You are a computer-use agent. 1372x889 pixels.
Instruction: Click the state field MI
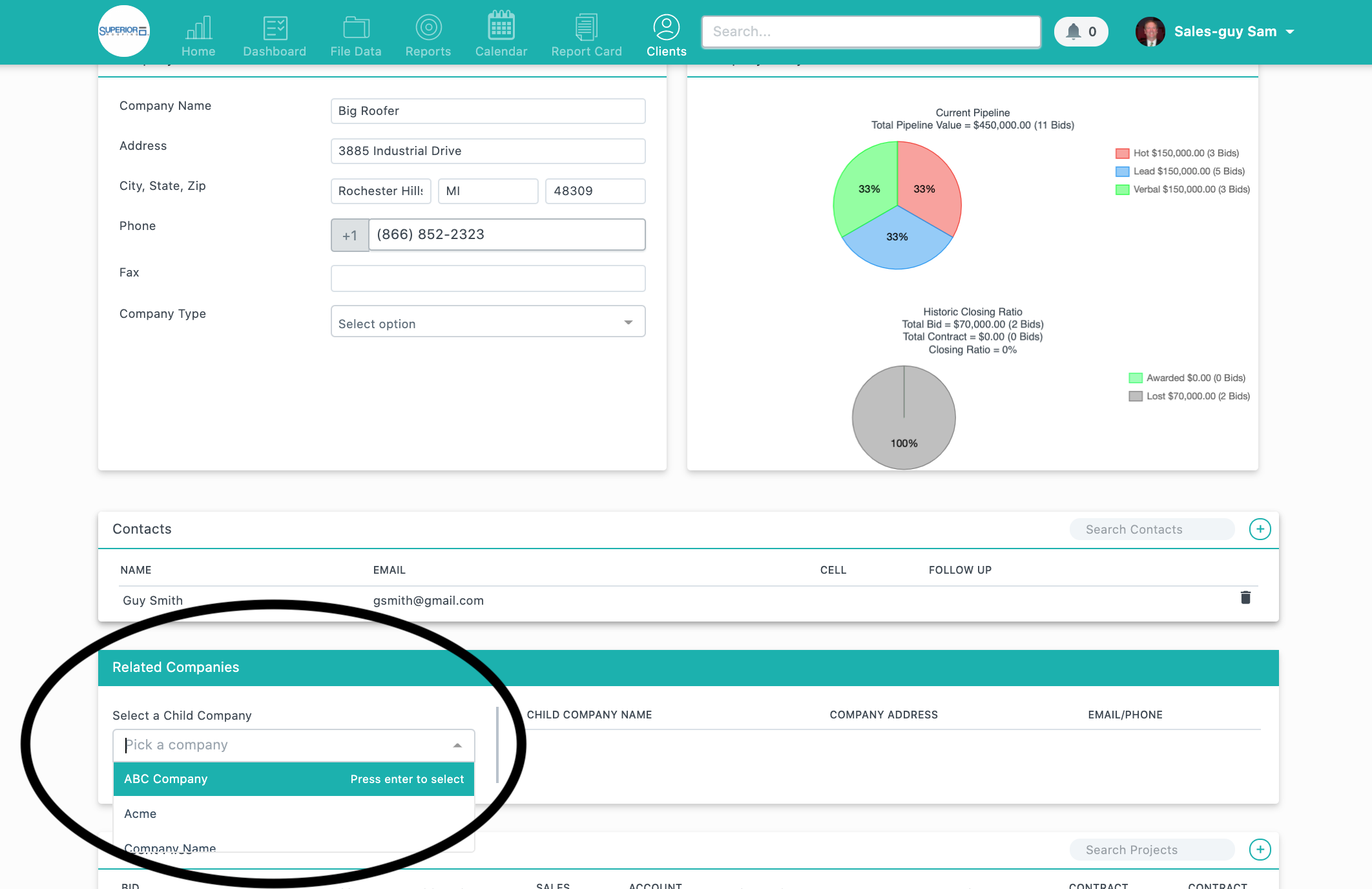tap(488, 191)
